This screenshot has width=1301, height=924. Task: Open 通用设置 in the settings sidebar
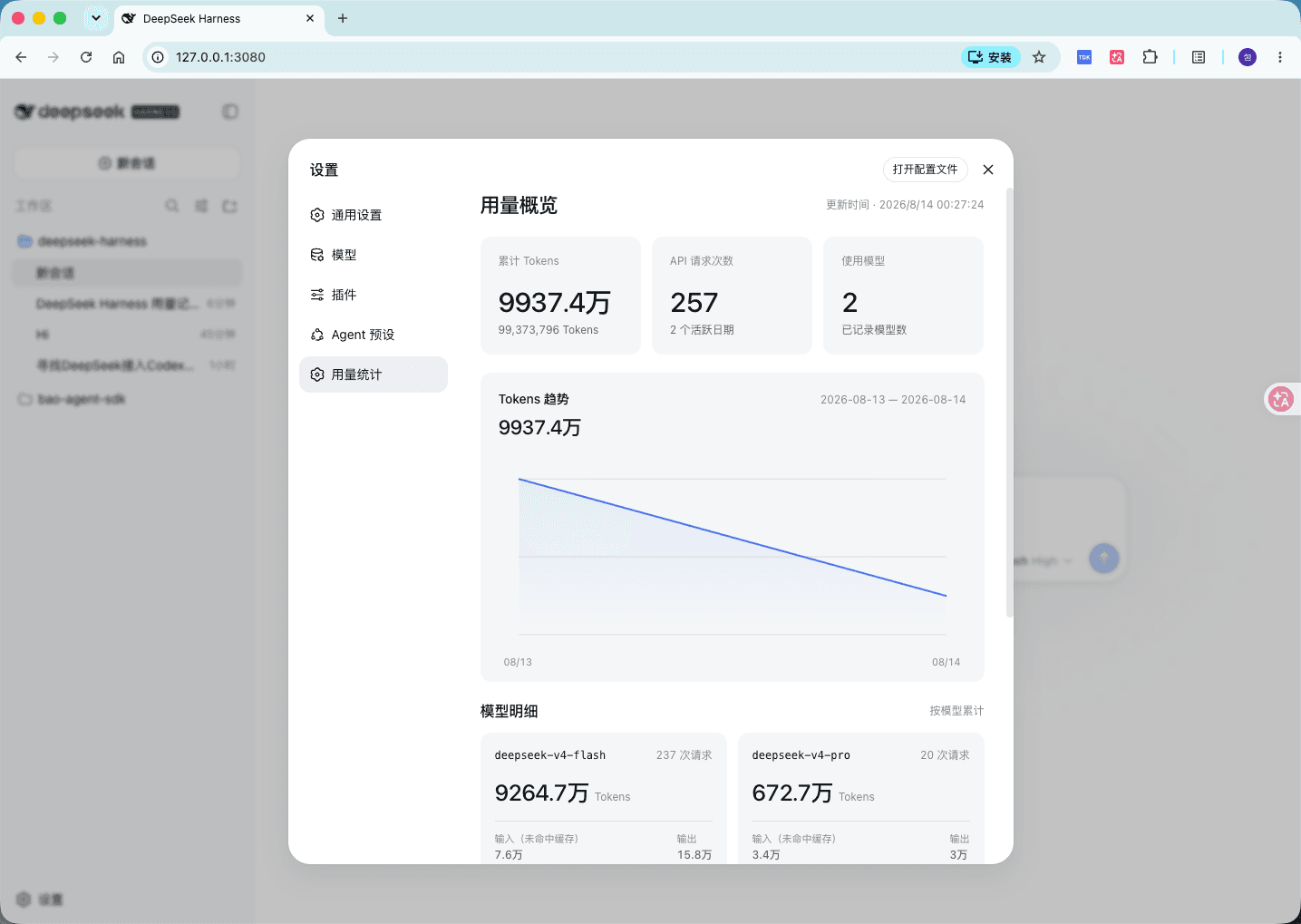374,215
